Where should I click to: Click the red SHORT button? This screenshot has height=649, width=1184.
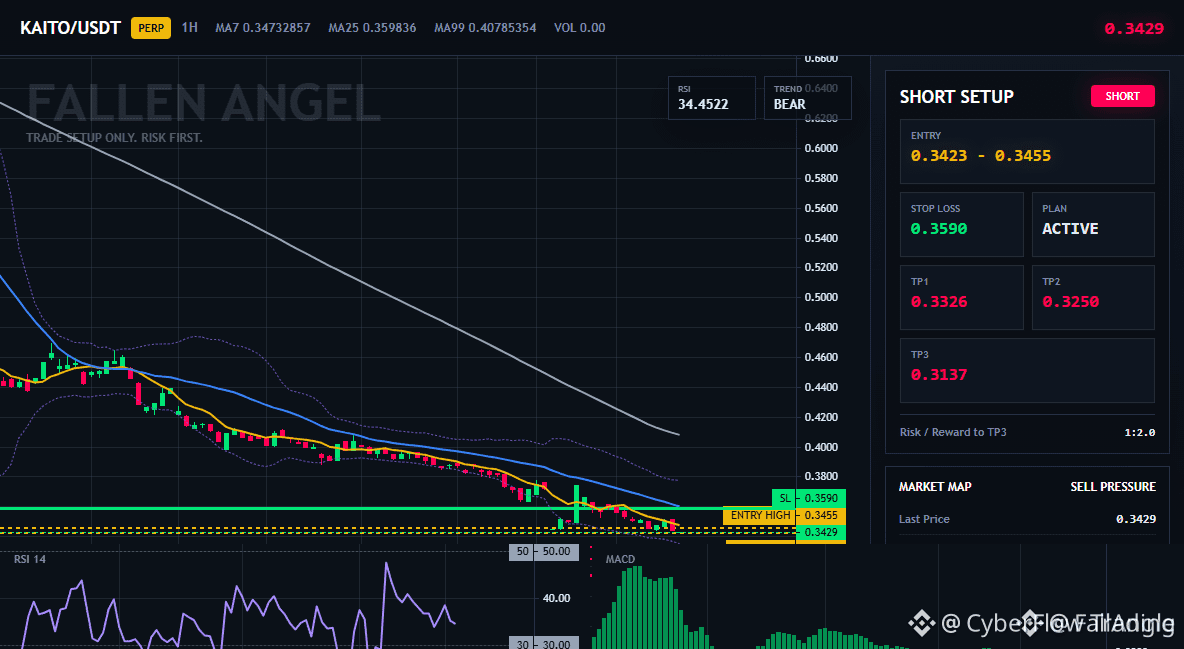[1122, 96]
